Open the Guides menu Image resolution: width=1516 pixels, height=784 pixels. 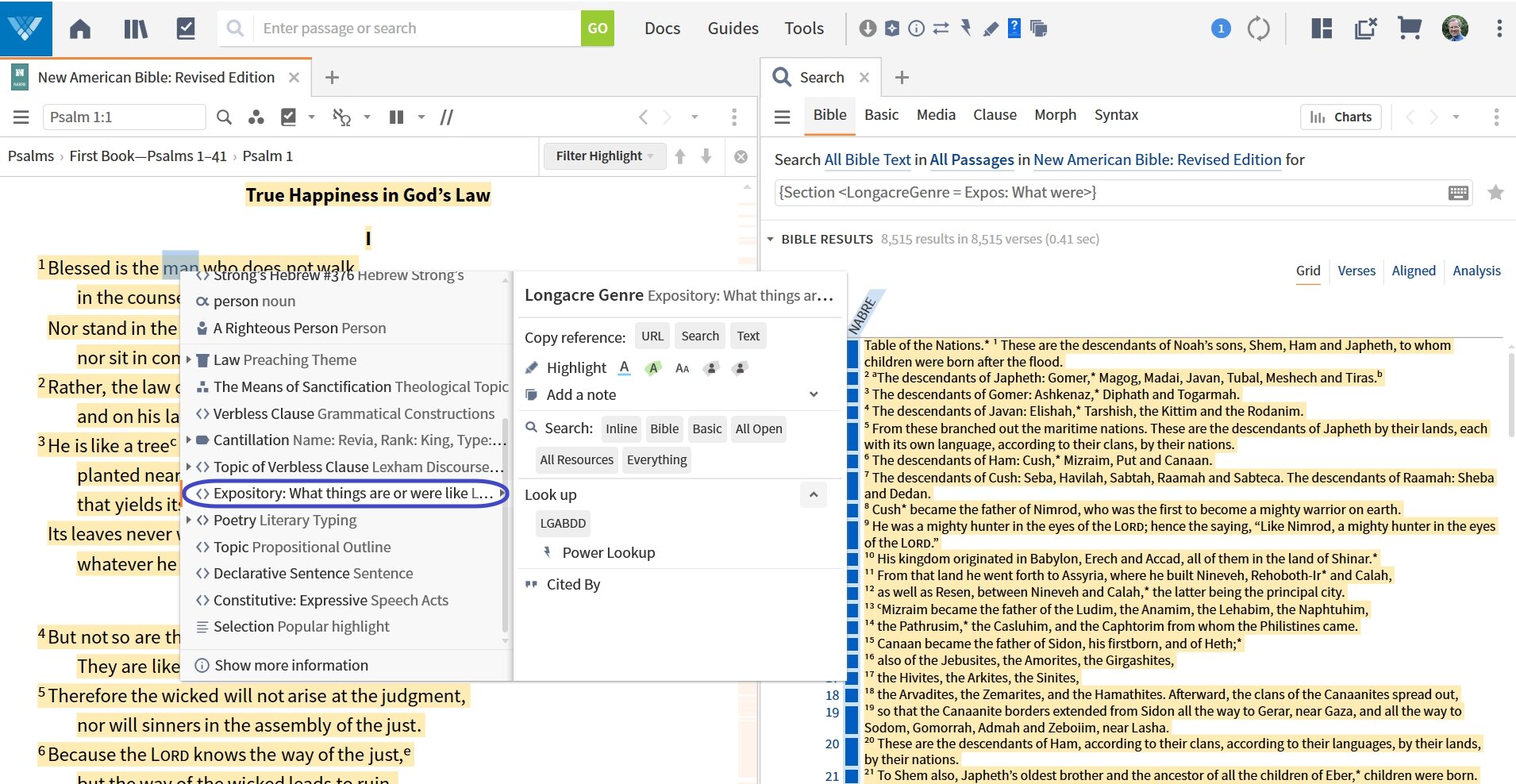[733, 29]
